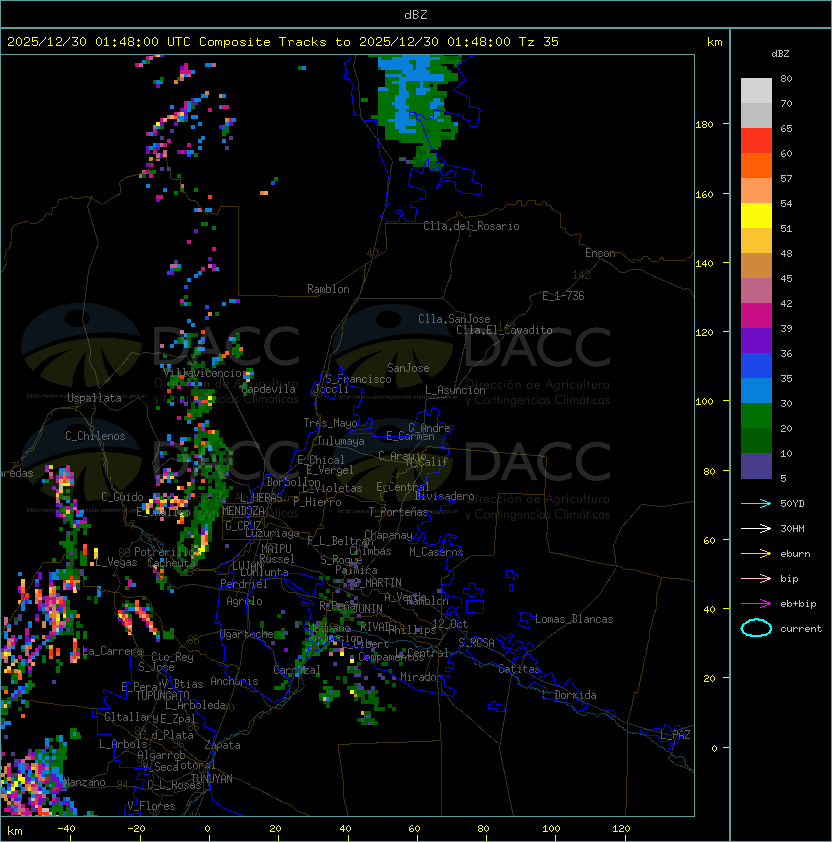Image resolution: width=832 pixels, height=842 pixels.
Task: Click the Villavicencio place label
Action: tap(202, 373)
